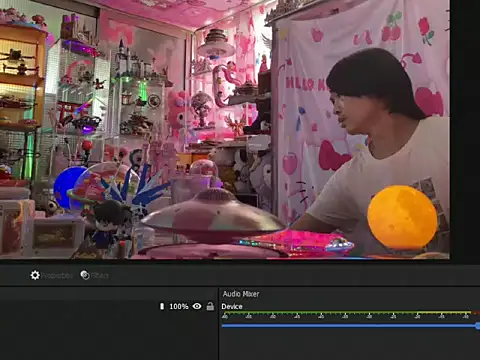Click the 100% battery level label
The height and width of the screenshot is (360, 480).
179,306
